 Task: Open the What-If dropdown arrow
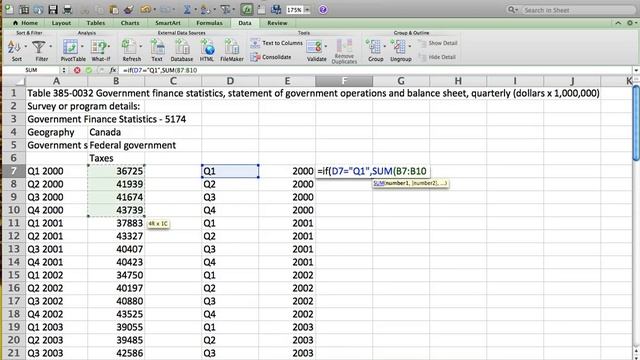tap(109, 47)
